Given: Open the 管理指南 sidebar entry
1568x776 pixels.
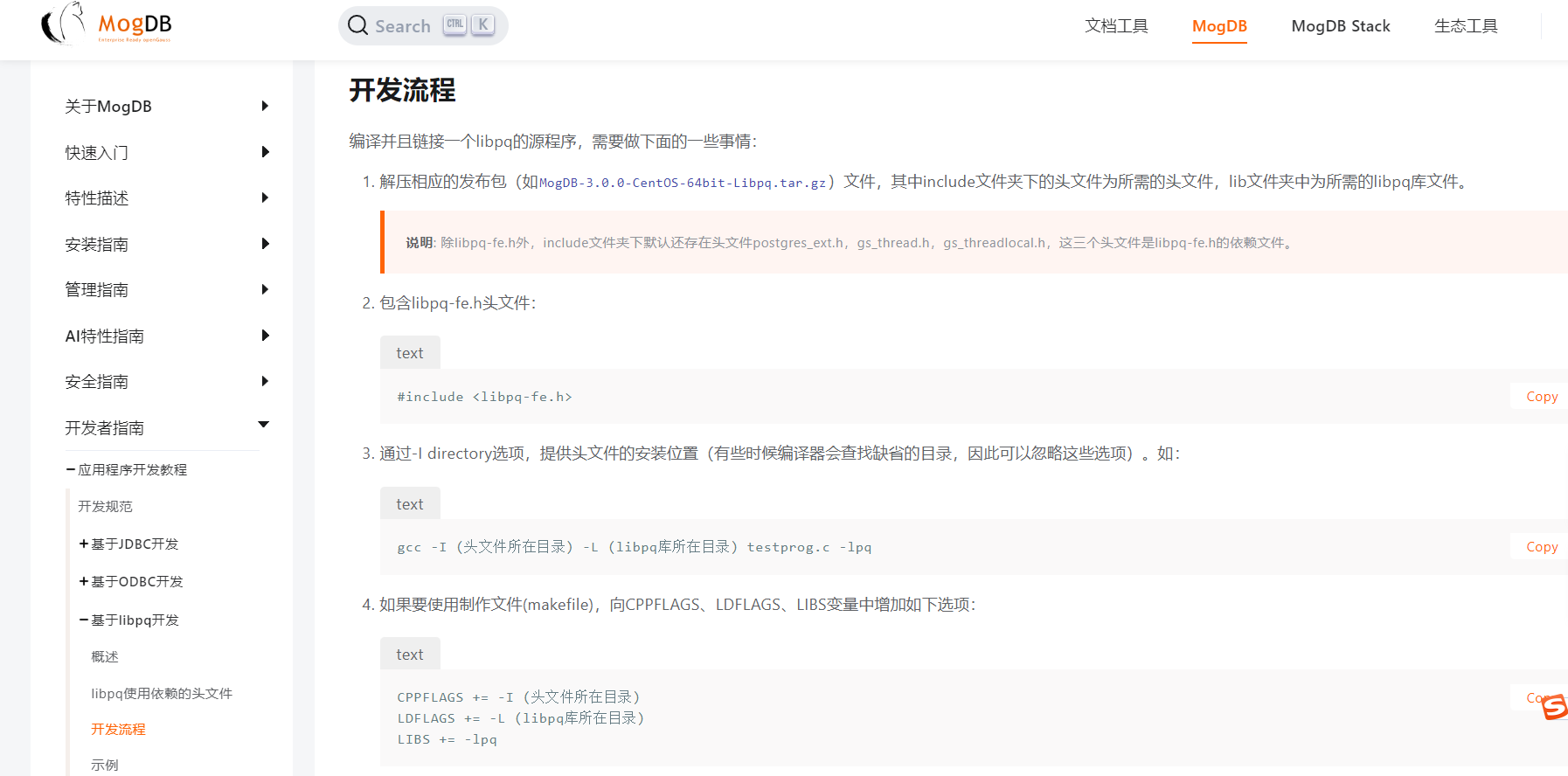Looking at the screenshot, I should 97,290.
